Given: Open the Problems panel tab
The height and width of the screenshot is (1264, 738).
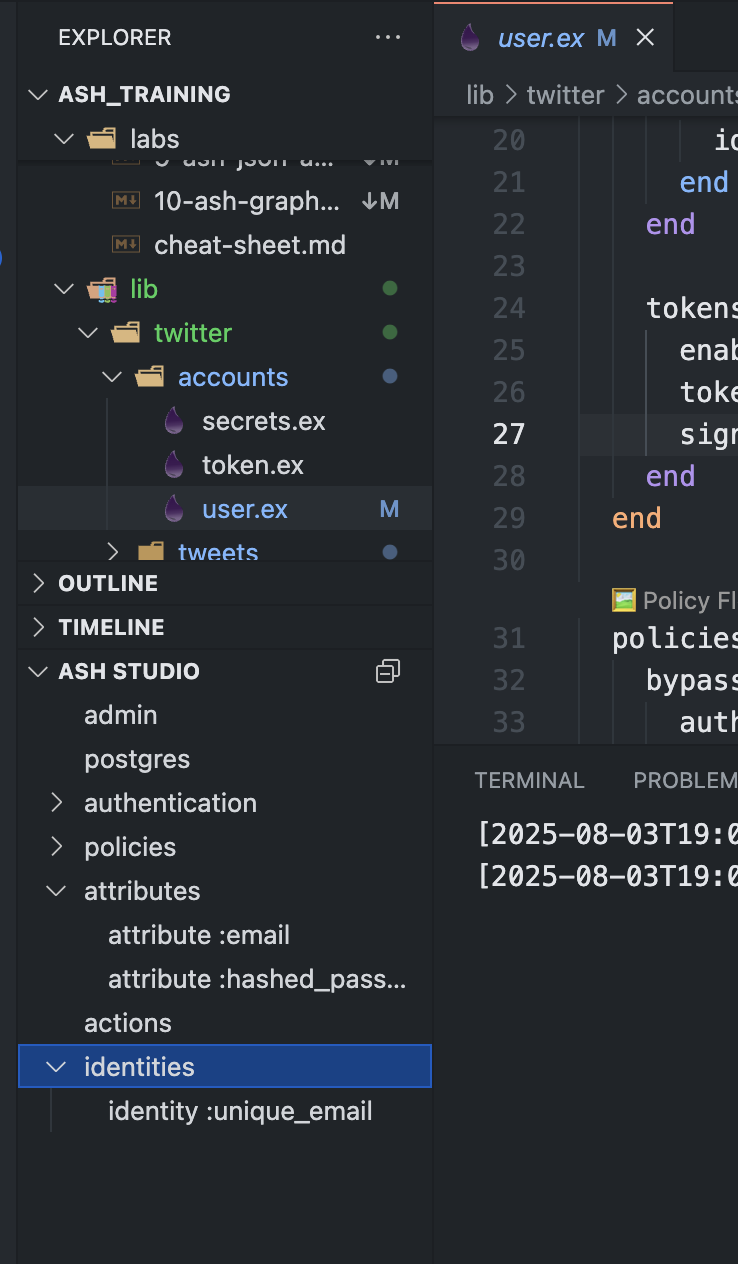Looking at the screenshot, I should (686, 780).
